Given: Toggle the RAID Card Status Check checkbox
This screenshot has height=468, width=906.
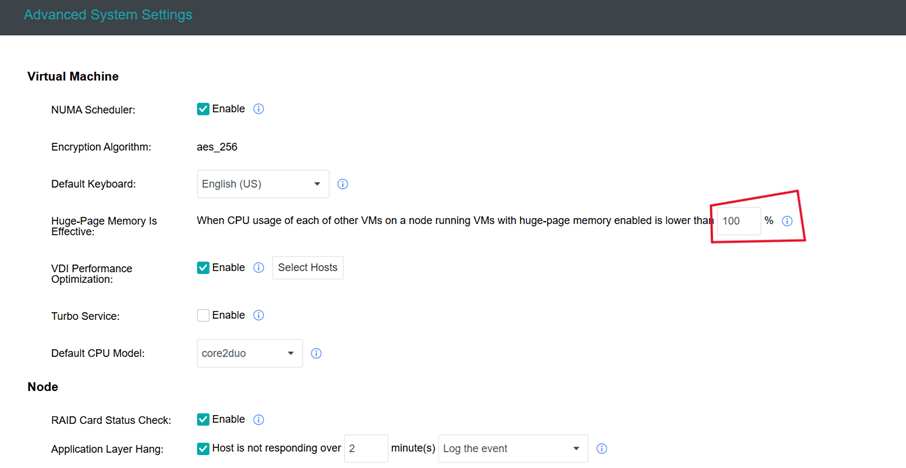Looking at the screenshot, I should (x=203, y=420).
